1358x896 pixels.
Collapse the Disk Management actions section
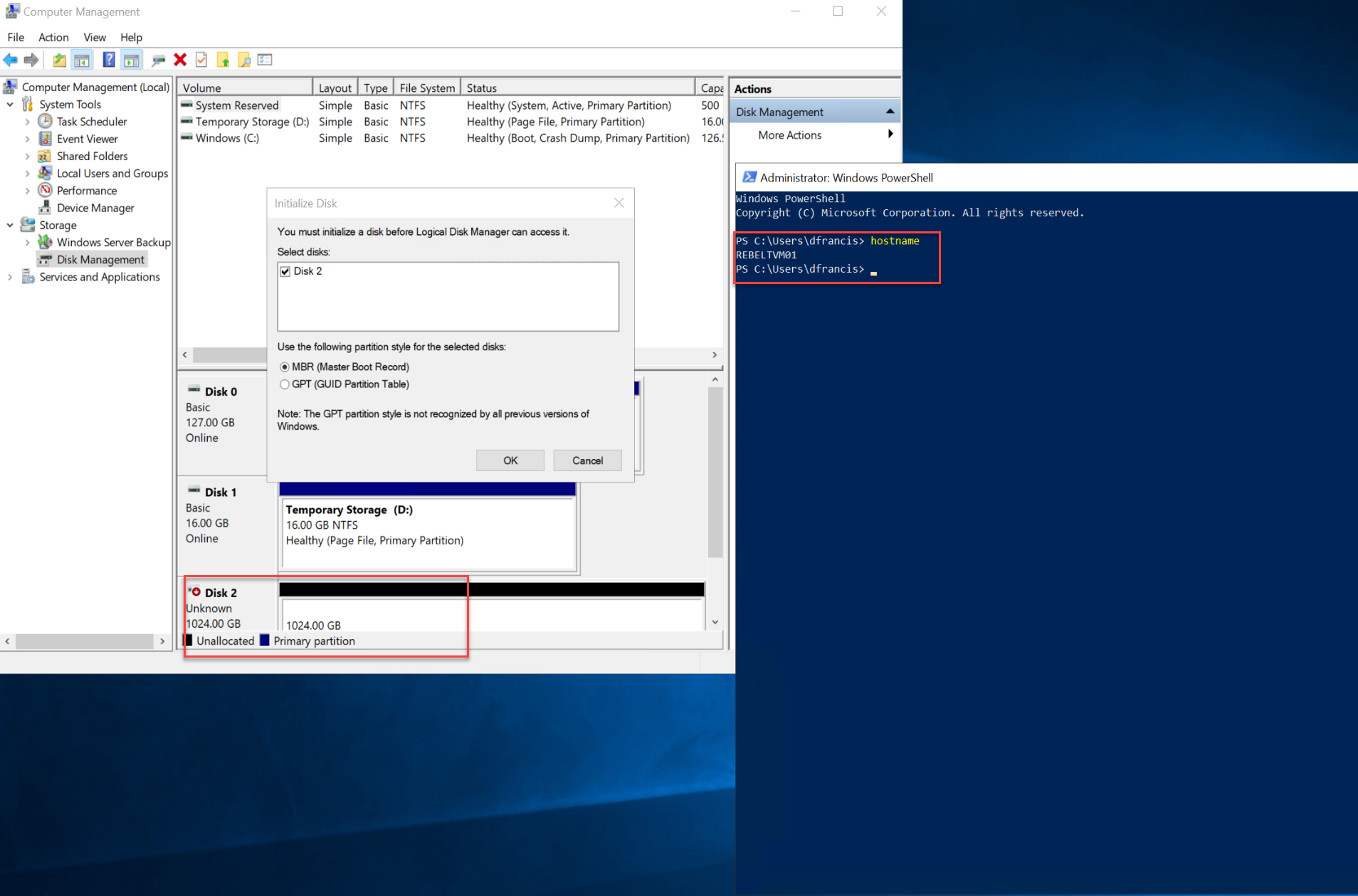[890, 112]
